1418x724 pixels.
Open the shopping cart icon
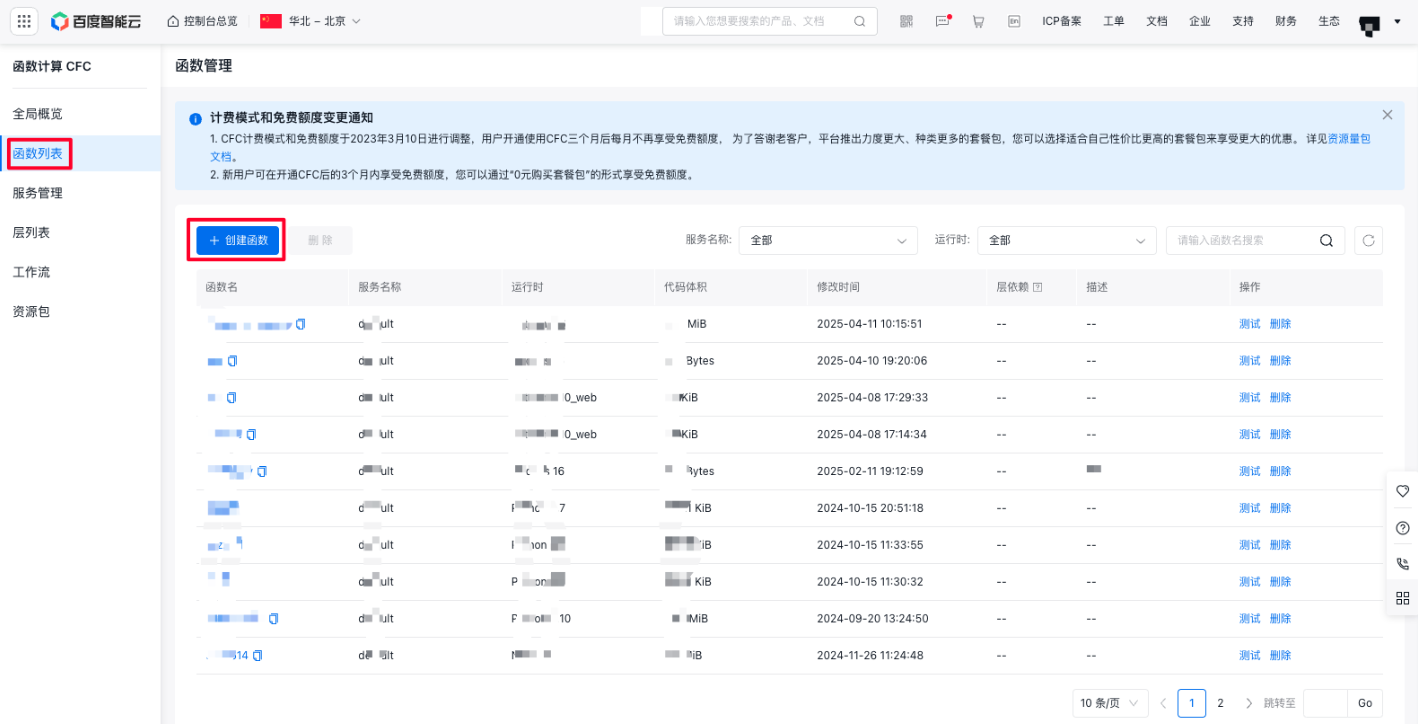click(x=978, y=21)
